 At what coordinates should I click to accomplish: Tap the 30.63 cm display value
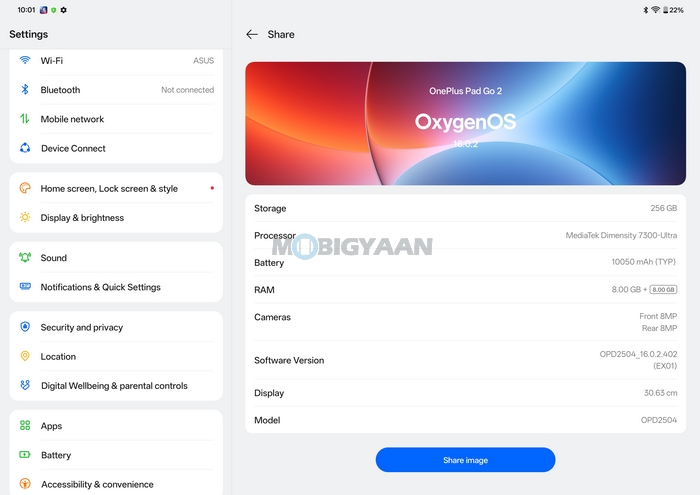[660, 393]
